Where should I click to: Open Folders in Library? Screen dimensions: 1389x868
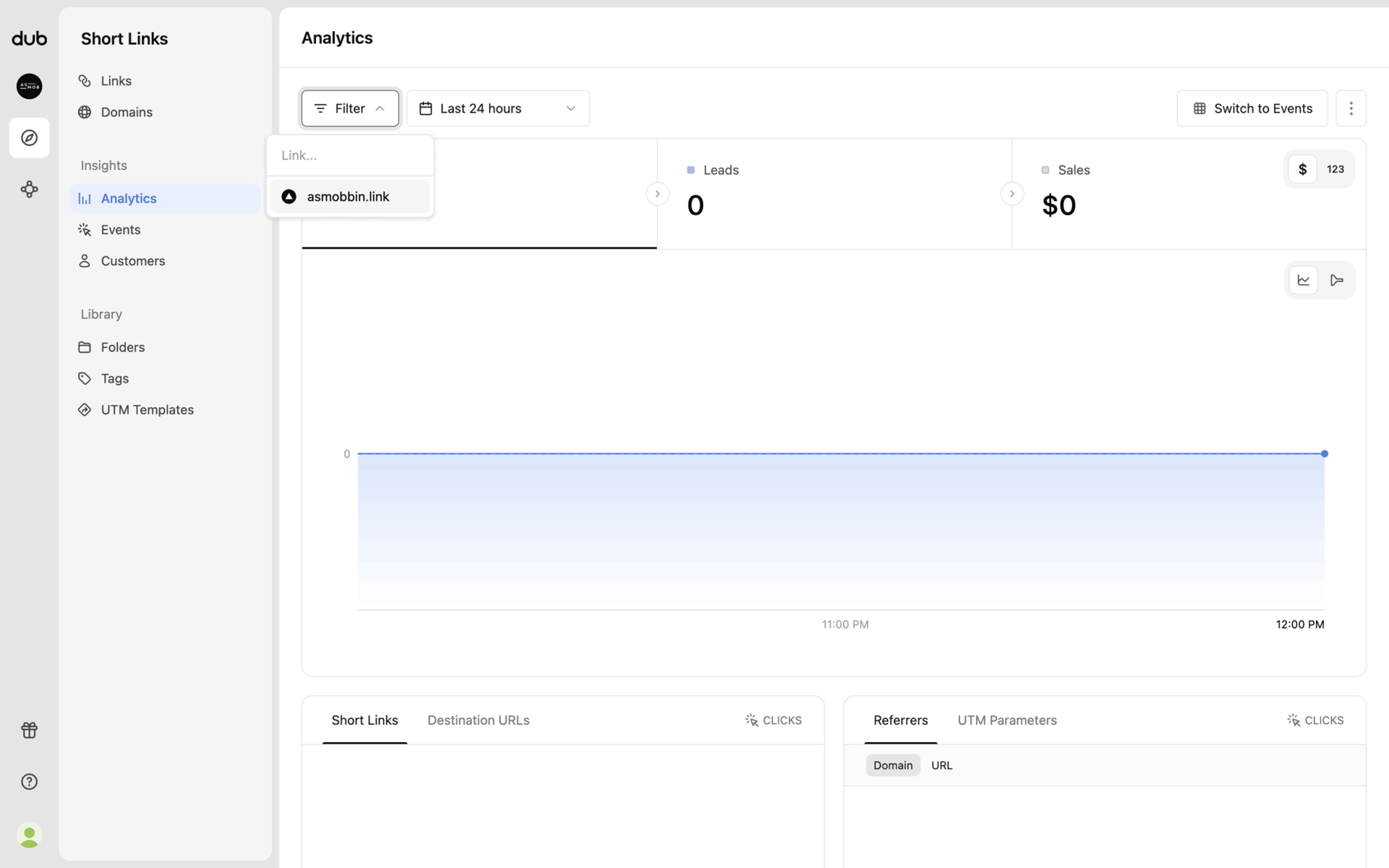point(165,347)
